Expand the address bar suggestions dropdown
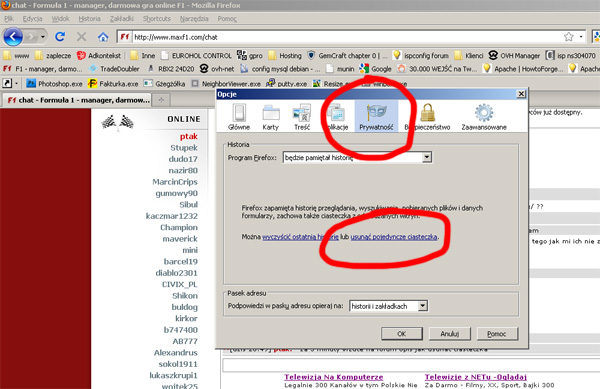600x389 pixels. pyautogui.click(x=422, y=306)
